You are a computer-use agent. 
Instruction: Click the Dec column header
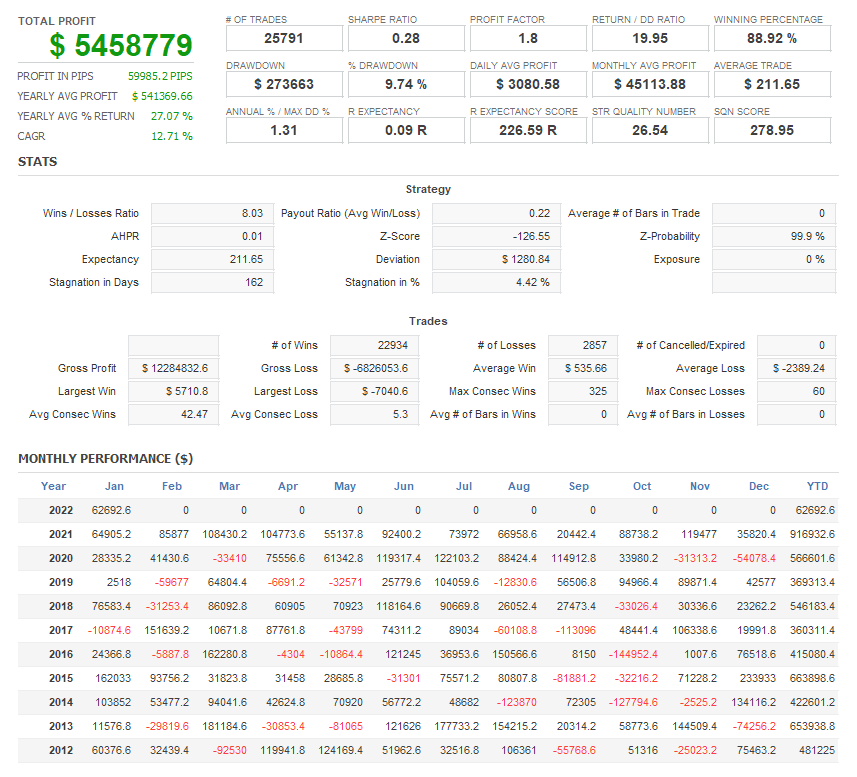coord(759,486)
